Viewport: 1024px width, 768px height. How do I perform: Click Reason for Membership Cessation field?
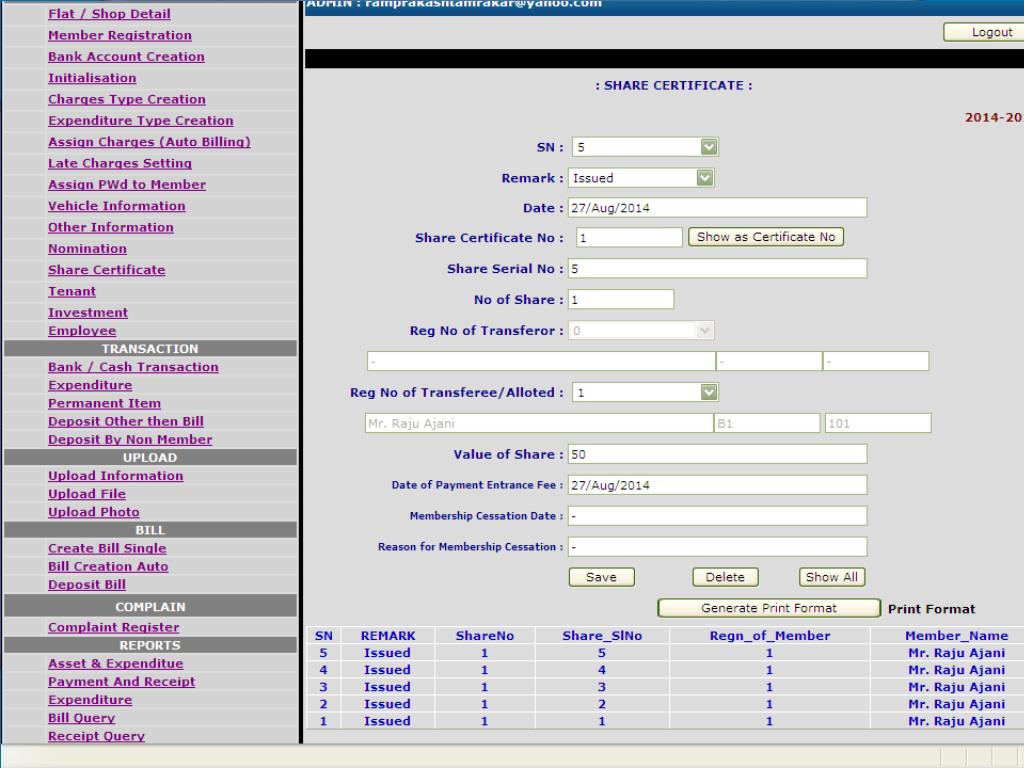(717, 547)
